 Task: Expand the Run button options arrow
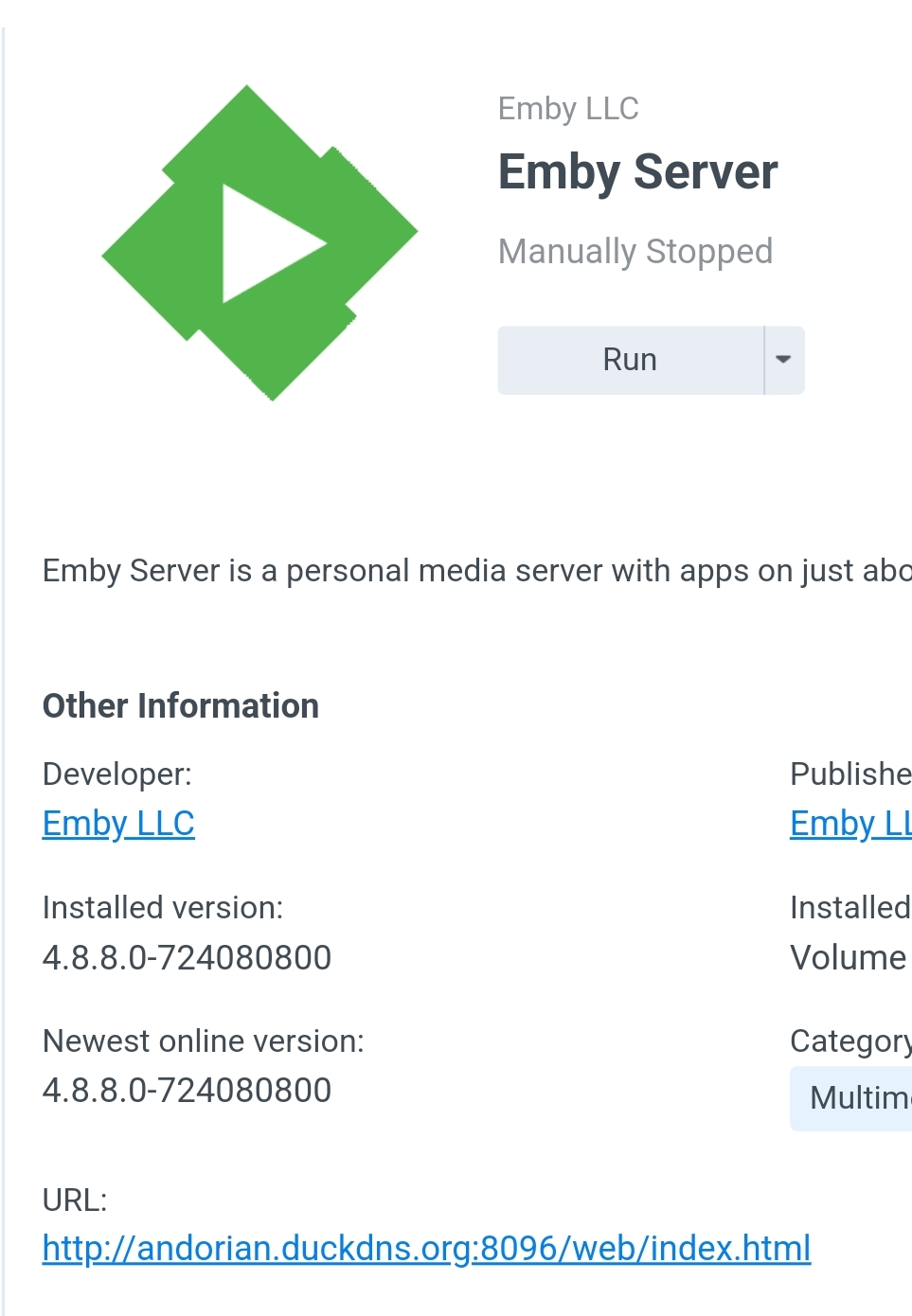[784, 360]
